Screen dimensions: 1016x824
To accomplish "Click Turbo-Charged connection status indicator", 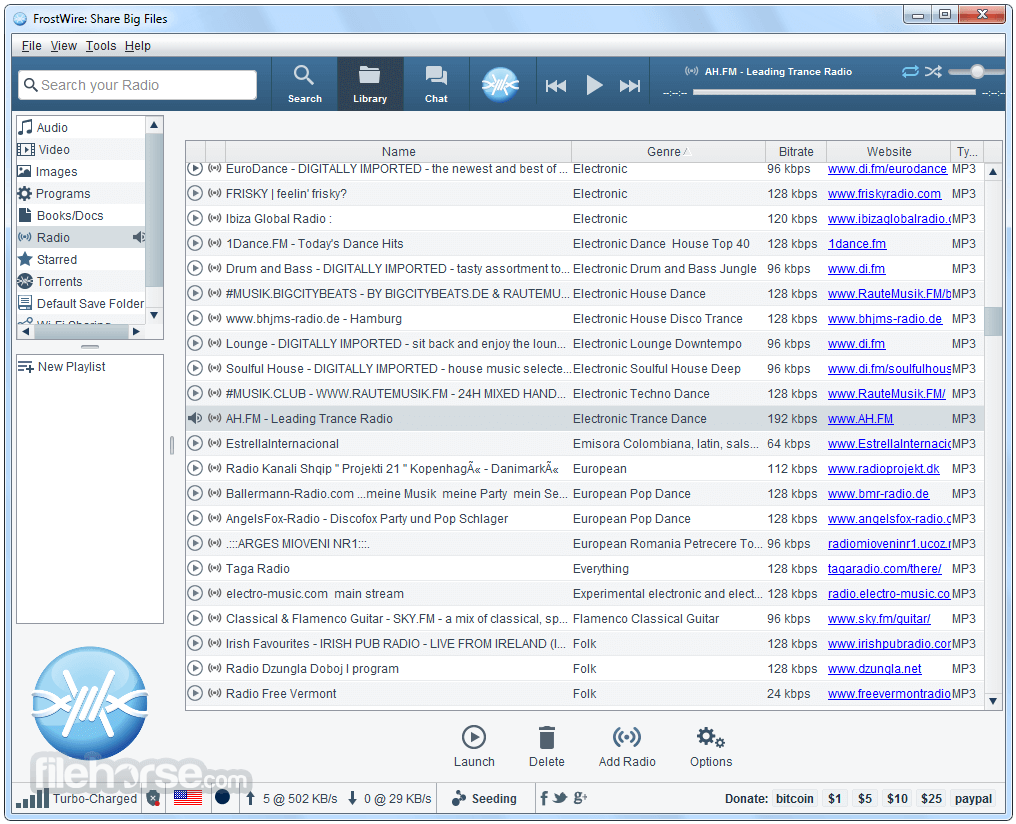I will (x=76, y=798).
